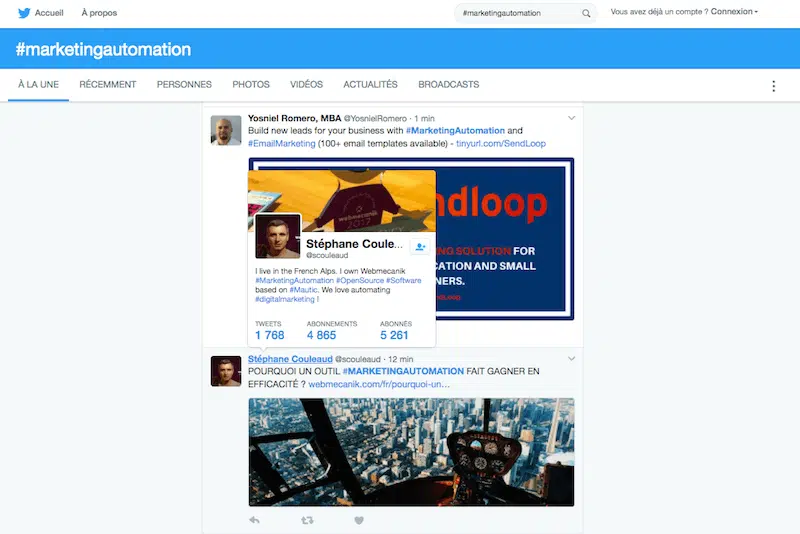Go to Accueil in top navigation
800x534 pixels.
(49, 13)
